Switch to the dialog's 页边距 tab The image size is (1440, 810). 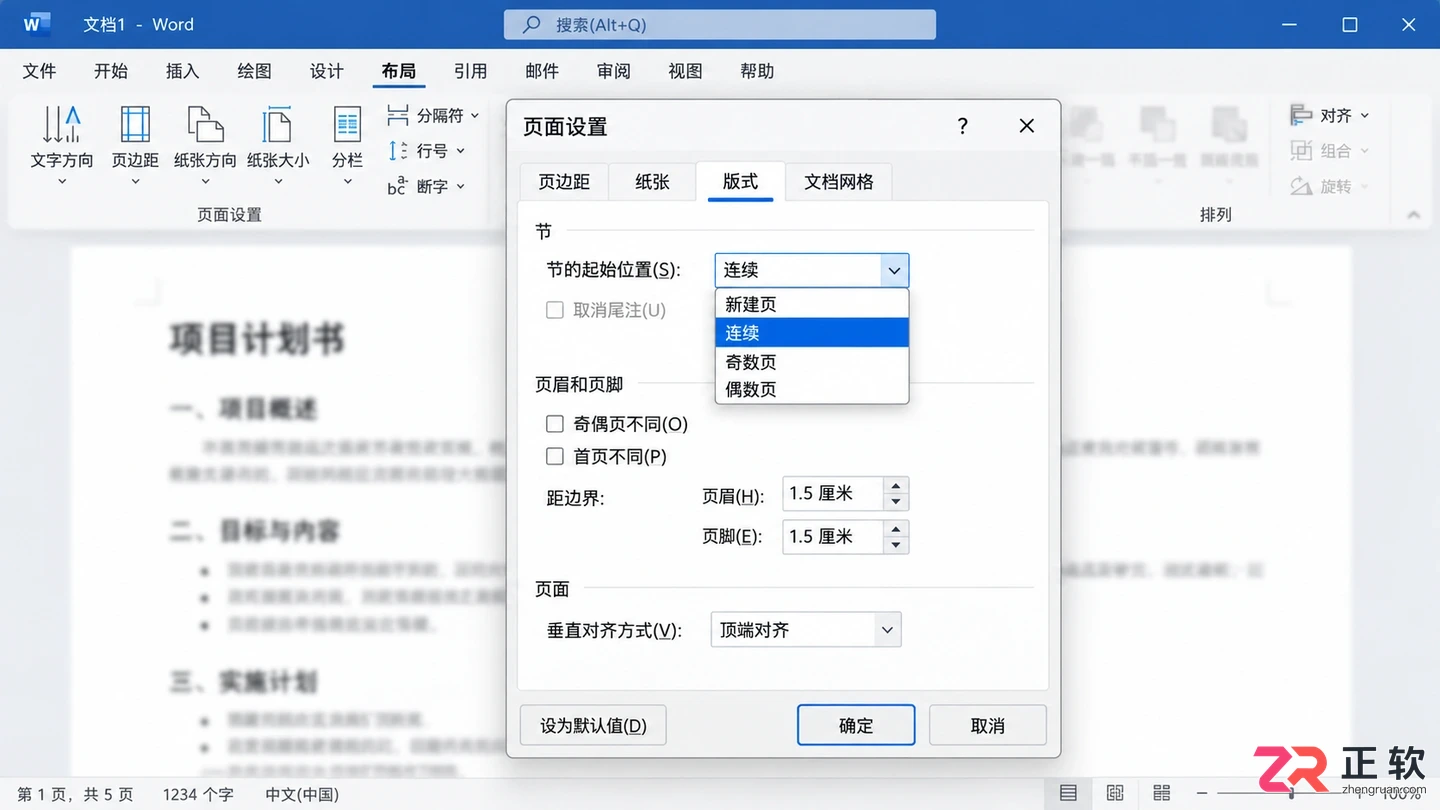(564, 182)
